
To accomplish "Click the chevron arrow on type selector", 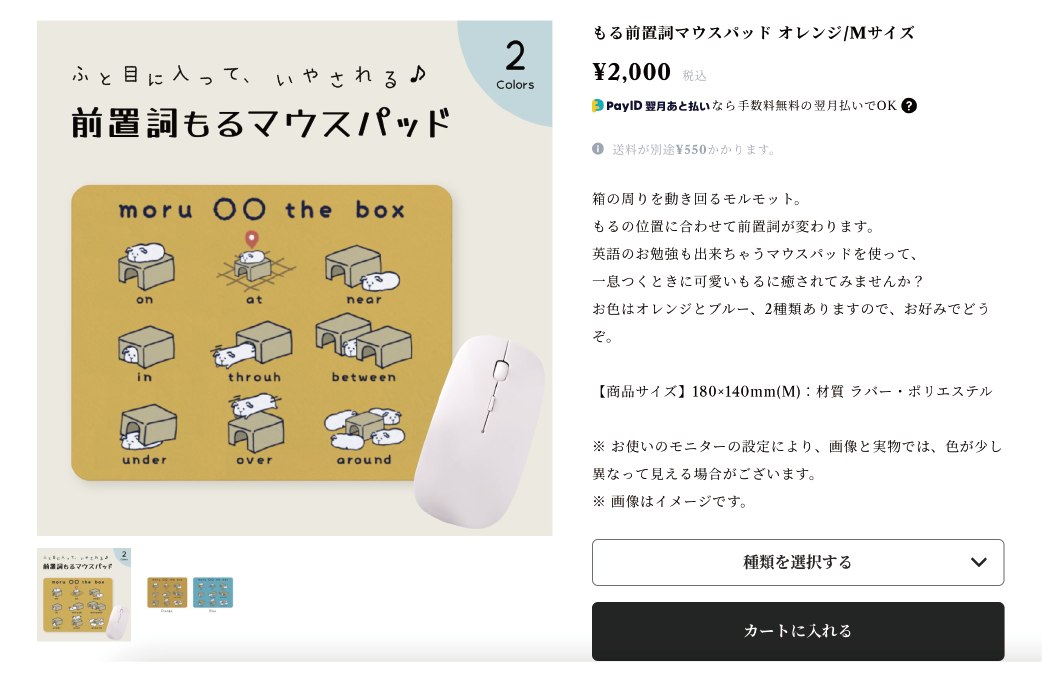I will (979, 562).
